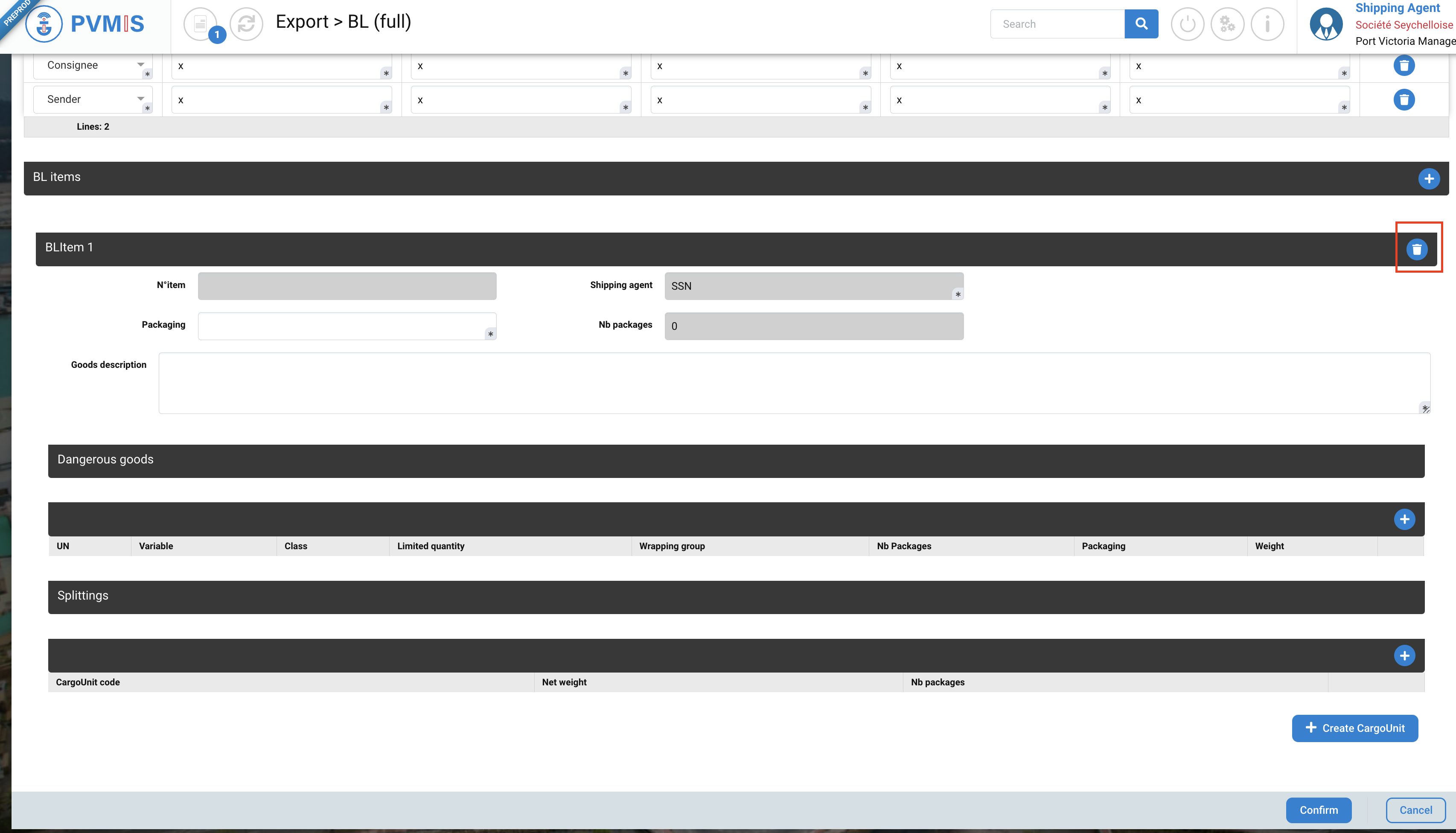Open the documents icon with badge
Screen dimensions: 1456x833
pyautogui.click(x=200, y=24)
